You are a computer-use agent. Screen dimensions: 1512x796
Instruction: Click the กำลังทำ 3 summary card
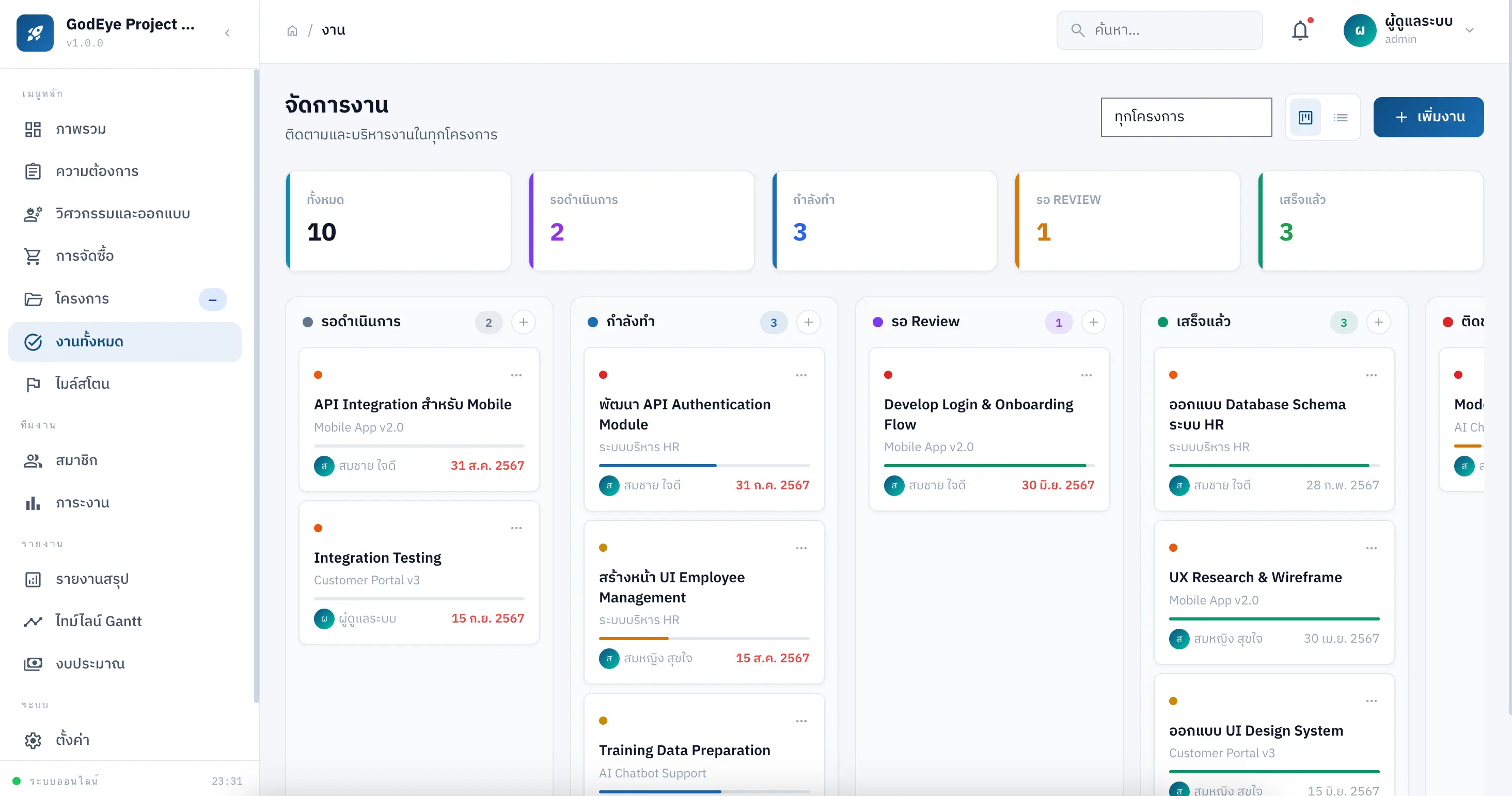click(x=885, y=220)
